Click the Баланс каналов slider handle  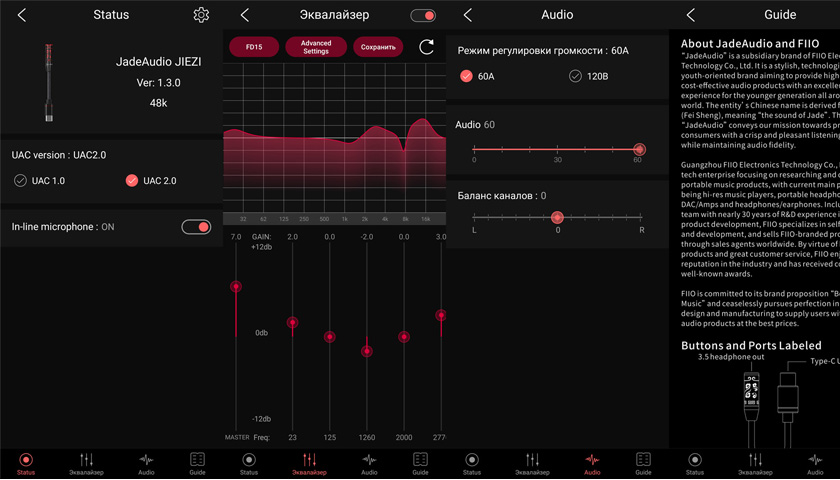coord(557,217)
